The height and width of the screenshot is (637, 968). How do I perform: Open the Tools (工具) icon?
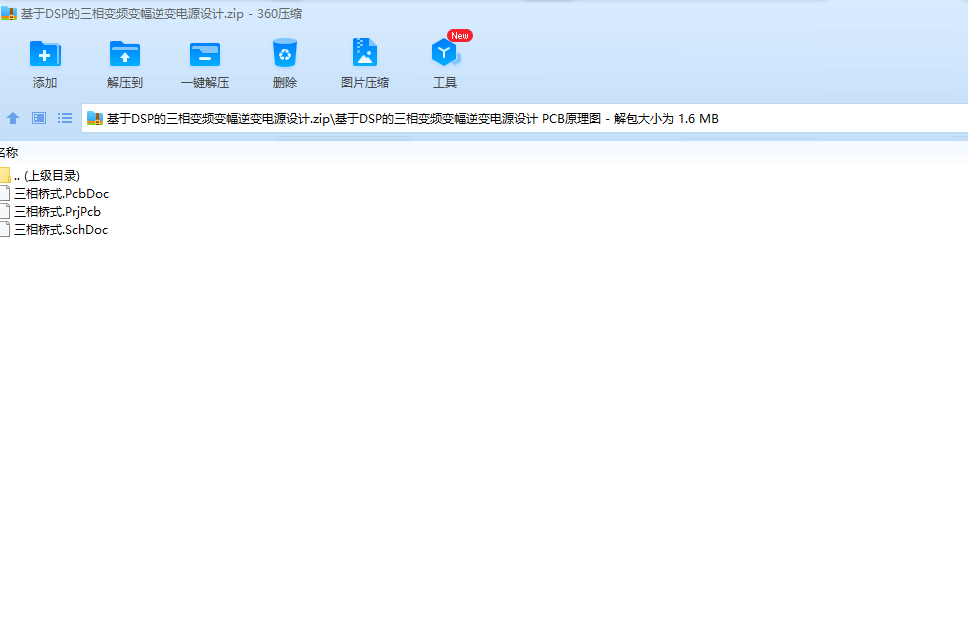[x=444, y=52]
